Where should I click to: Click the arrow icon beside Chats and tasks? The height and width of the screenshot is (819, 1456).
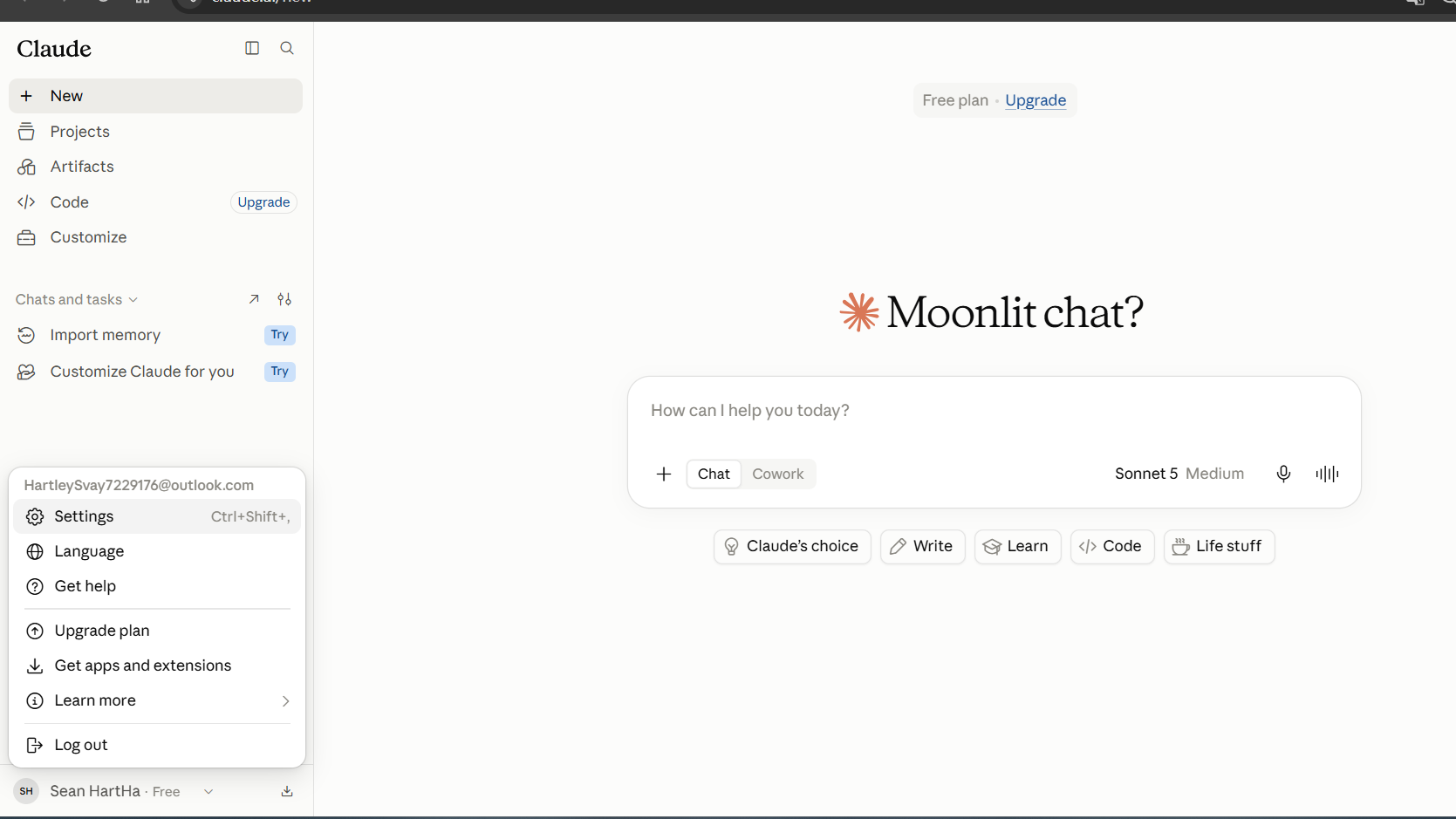tap(254, 299)
